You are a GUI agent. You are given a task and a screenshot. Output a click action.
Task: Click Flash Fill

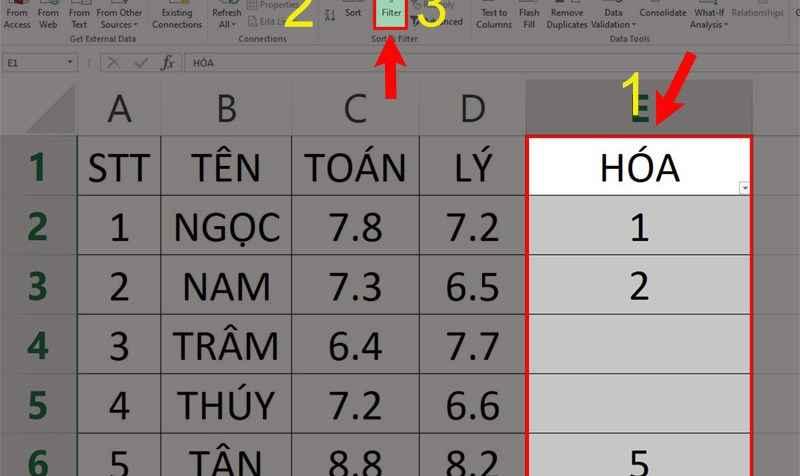[x=529, y=15]
